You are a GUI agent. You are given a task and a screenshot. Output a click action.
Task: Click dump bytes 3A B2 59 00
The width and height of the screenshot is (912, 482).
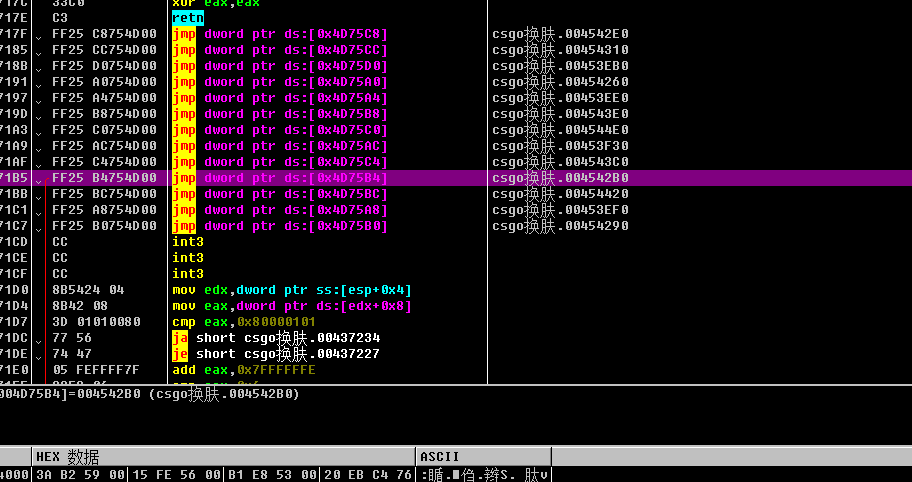click(80, 474)
